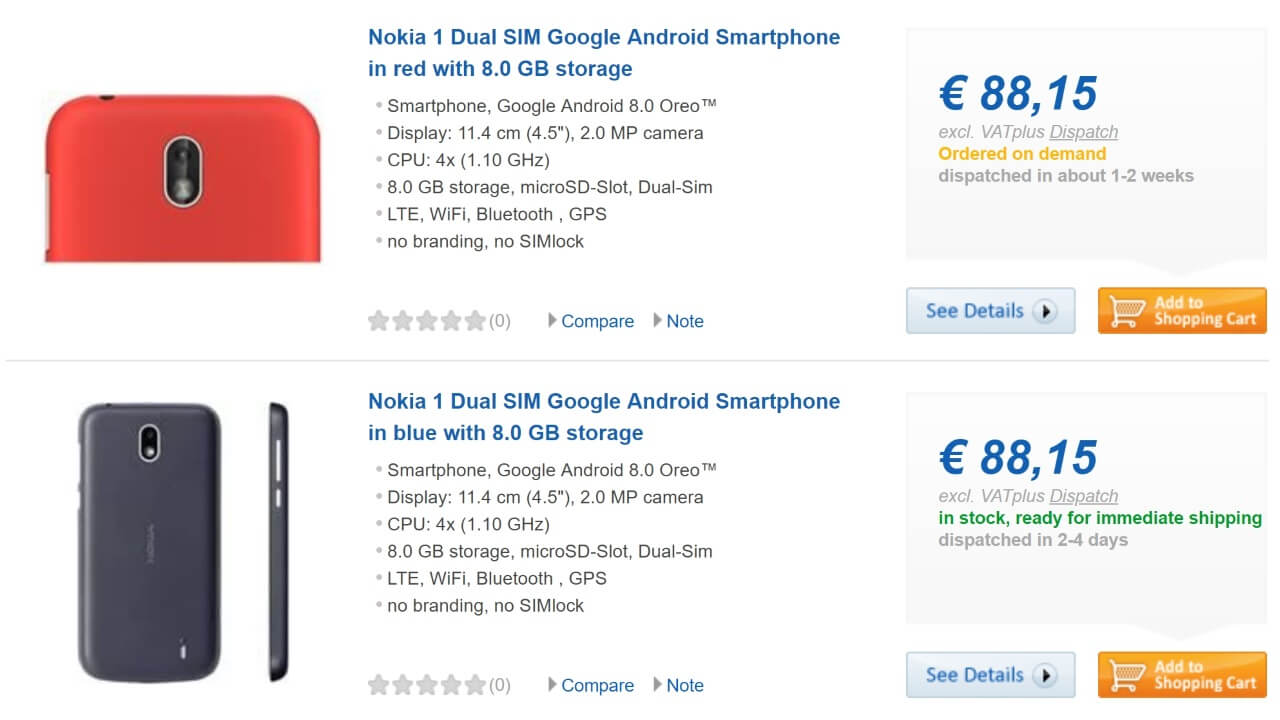The width and height of the screenshot is (1280, 720).
Task: Click shopping cart icon for blue Nokia 1
Action: (x=1126, y=676)
